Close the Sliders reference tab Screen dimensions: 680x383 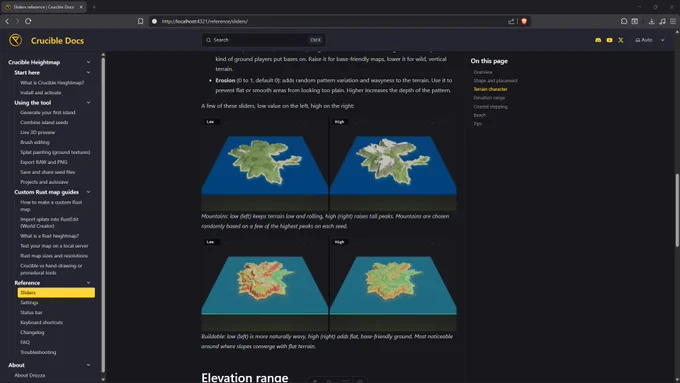pyautogui.click(x=81, y=7)
